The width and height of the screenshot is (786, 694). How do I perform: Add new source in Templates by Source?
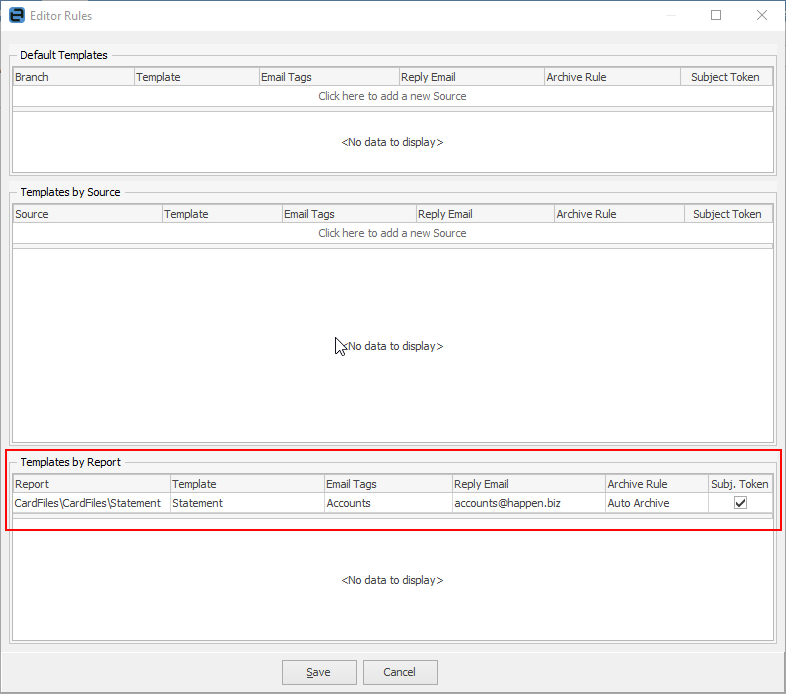(x=392, y=233)
